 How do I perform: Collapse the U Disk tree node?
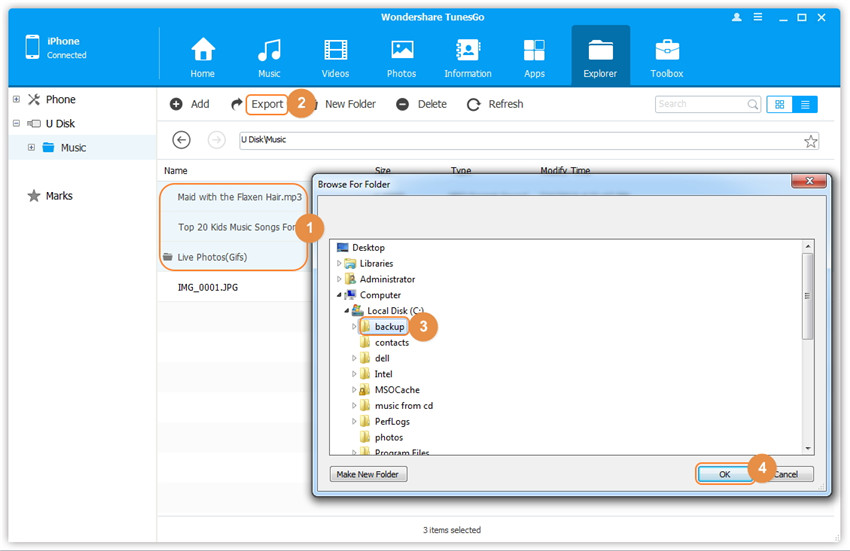pyautogui.click(x=16, y=123)
